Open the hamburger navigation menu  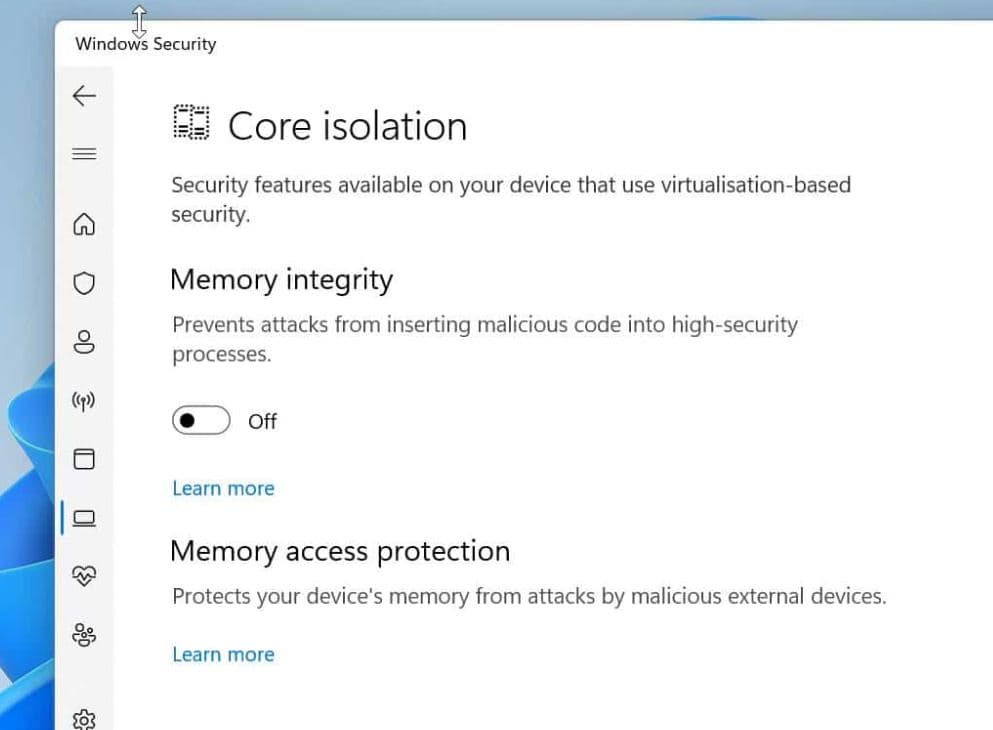pos(84,154)
